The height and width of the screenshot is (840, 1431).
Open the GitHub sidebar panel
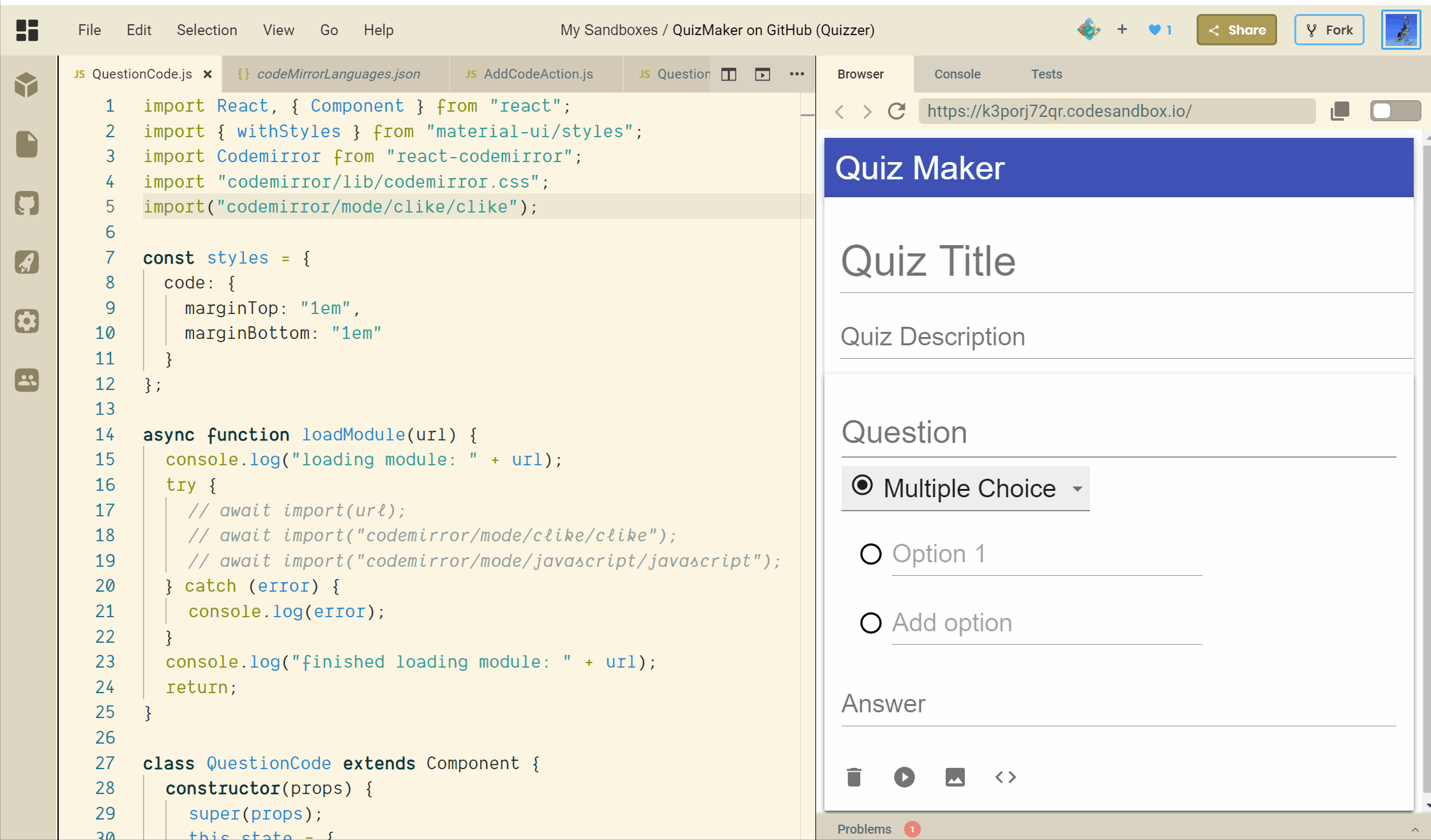pos(27,203)
